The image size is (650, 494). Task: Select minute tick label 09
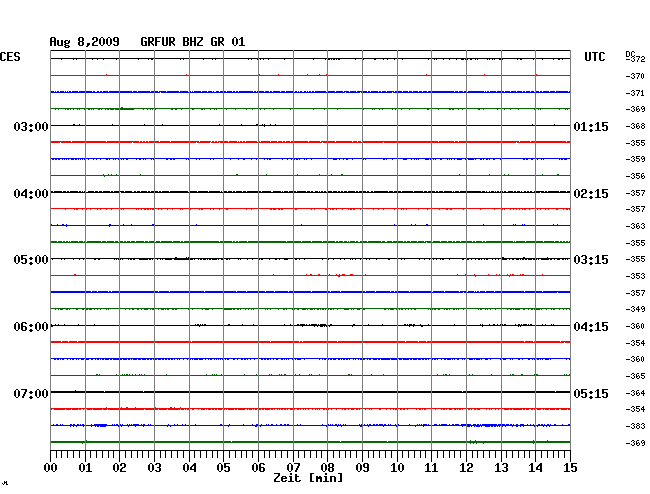pos(362,468)
